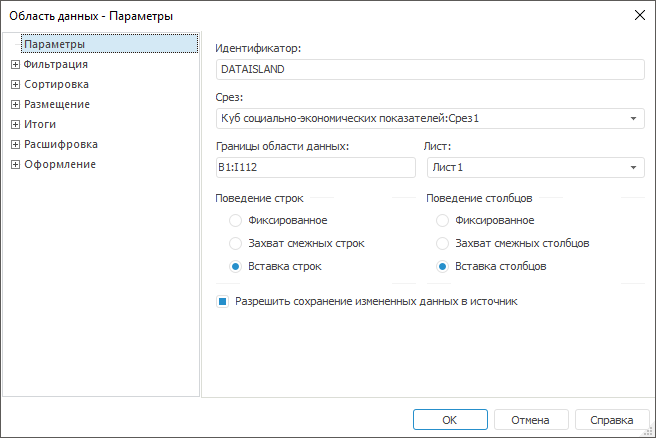Select Вставка строк radio button
The width and height of the screenshot is (656, 438).
click(235, 266)
